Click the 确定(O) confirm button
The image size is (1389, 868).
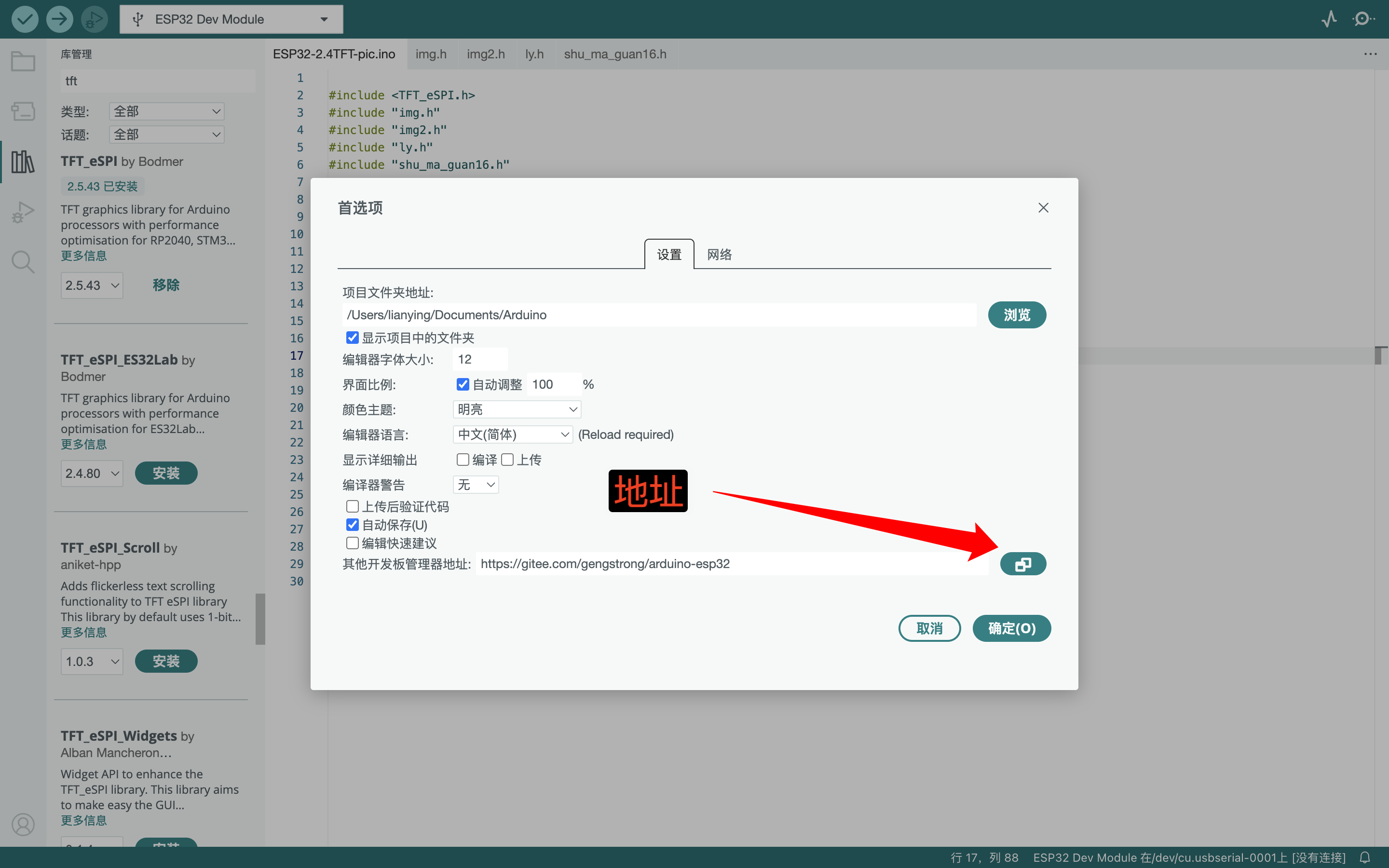pos(1011,628)
